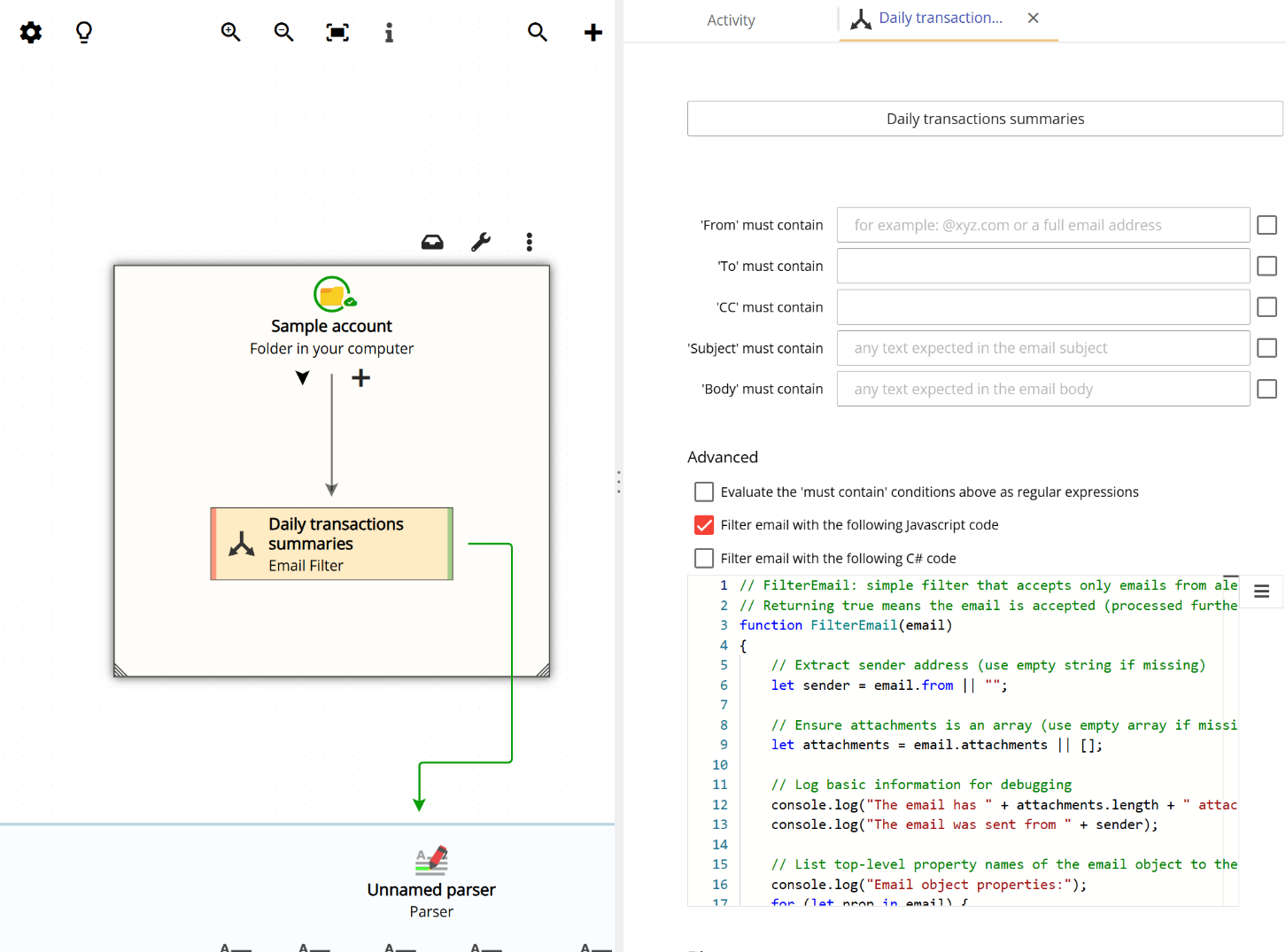Image resolution: width=1286 pixels, height=952 pixels.
Task: Click the wrench icon on Sample account card
Action: click(480, 240)
